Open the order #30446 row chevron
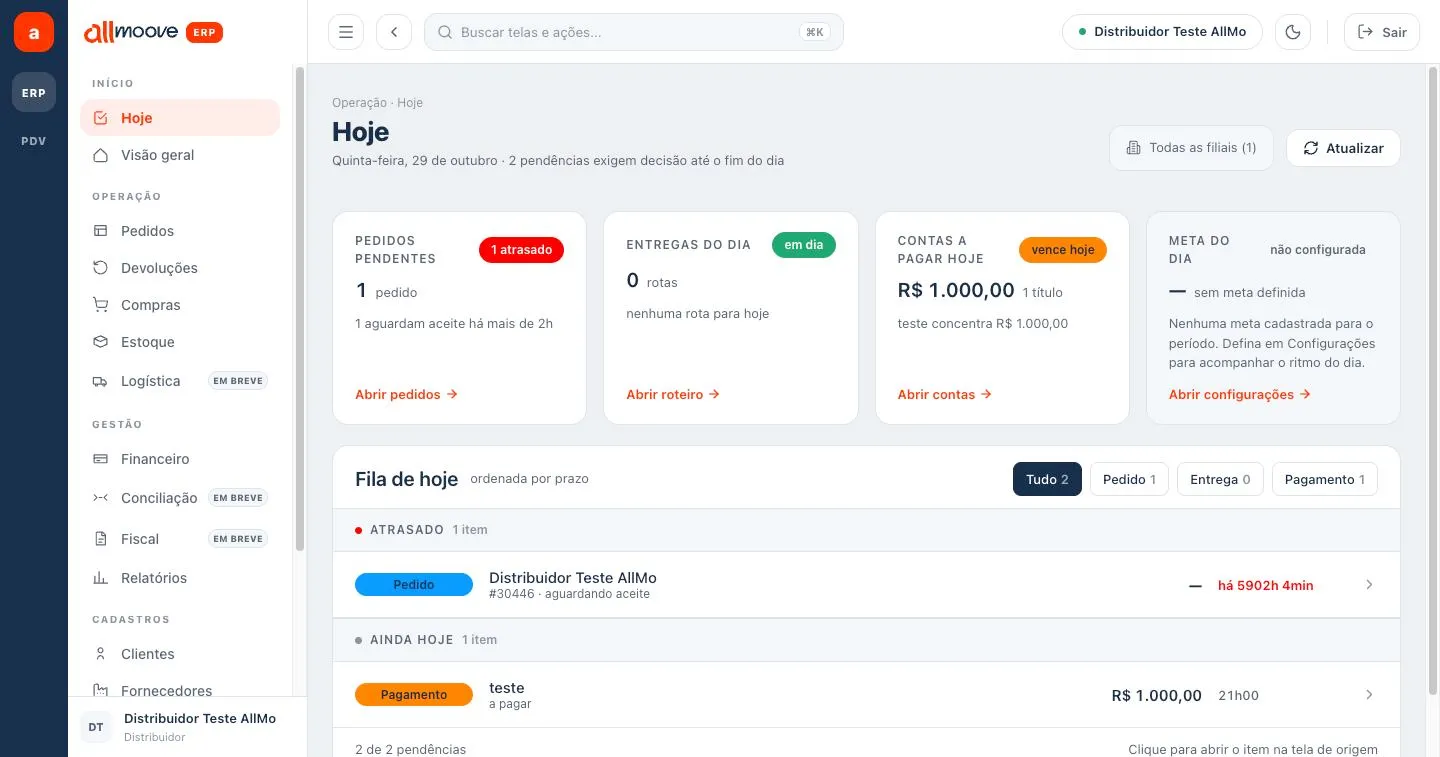 [x=1370, y=585]
